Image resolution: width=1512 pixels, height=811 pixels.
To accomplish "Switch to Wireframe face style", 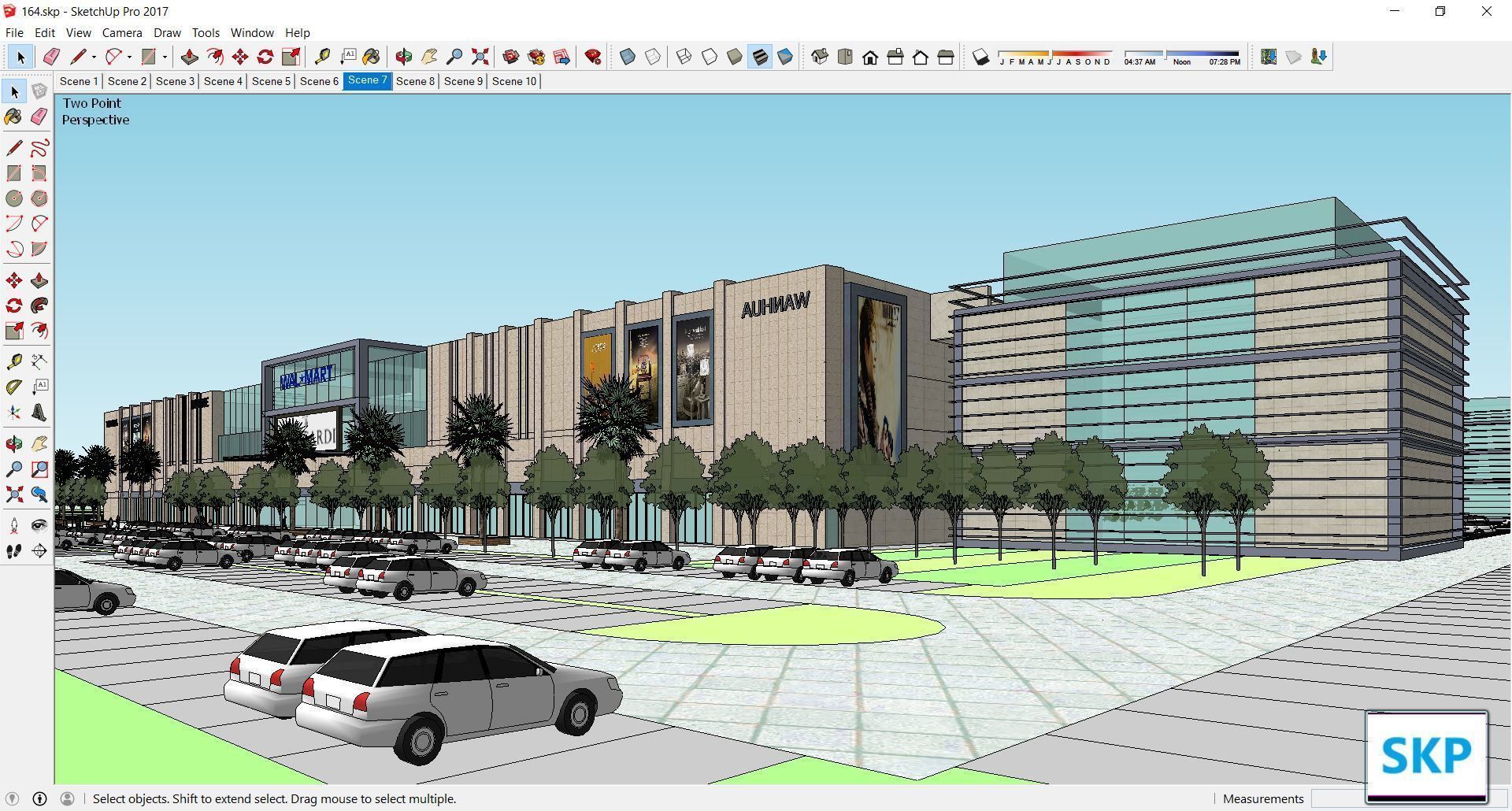I will (x=684, y=57).
